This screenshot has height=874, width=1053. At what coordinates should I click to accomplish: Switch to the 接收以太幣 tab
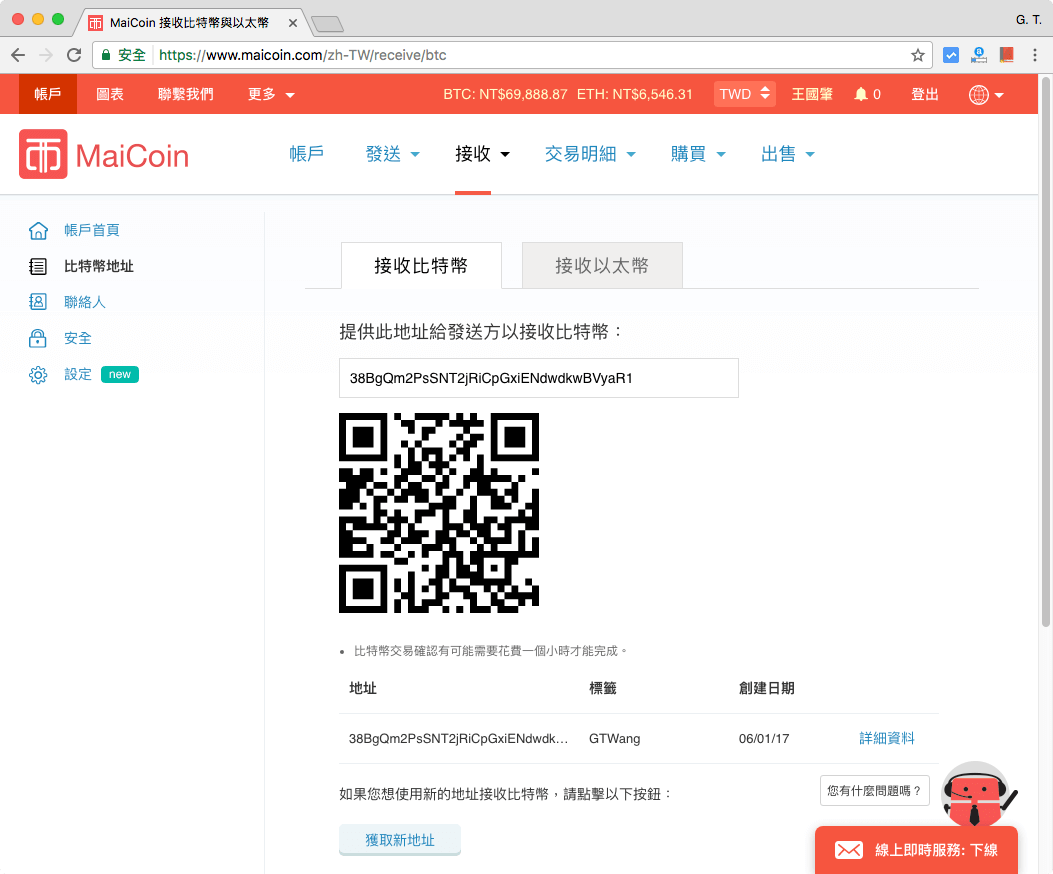click(x=601, y=264)
